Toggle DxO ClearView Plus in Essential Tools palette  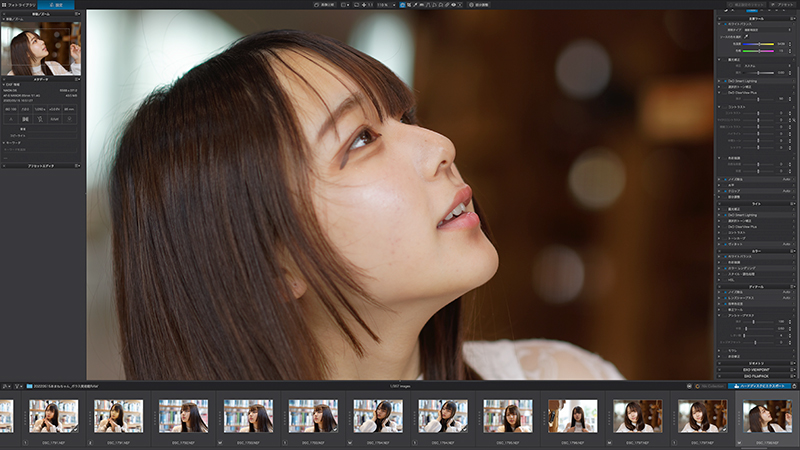point(725,92)
